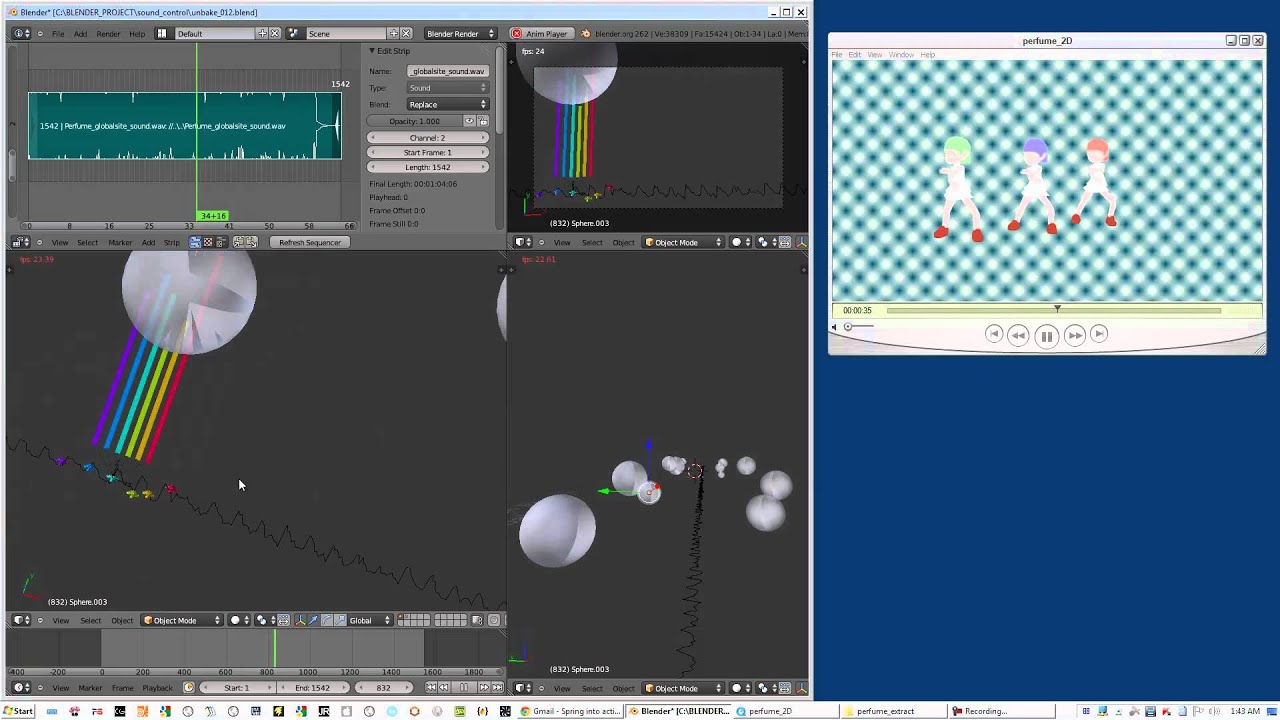
Task: Select the rotate manipulator icon
Action: point(327,620)
